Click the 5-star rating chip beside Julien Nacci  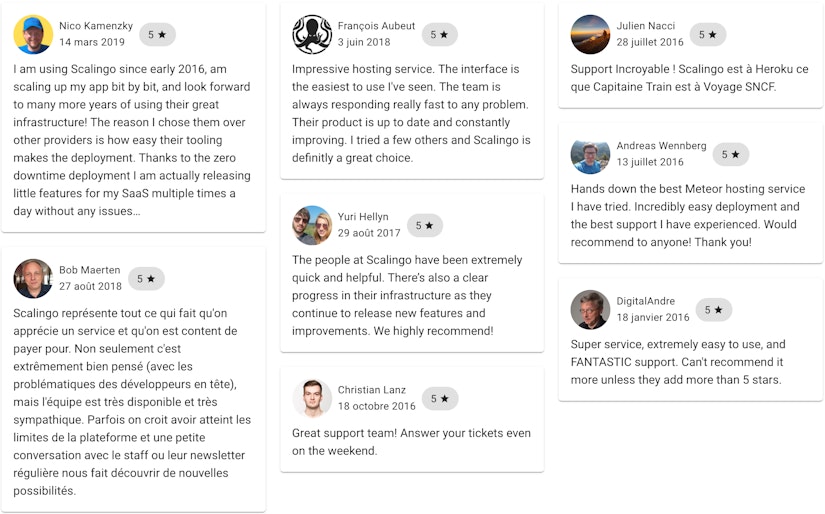coord(708,35)
